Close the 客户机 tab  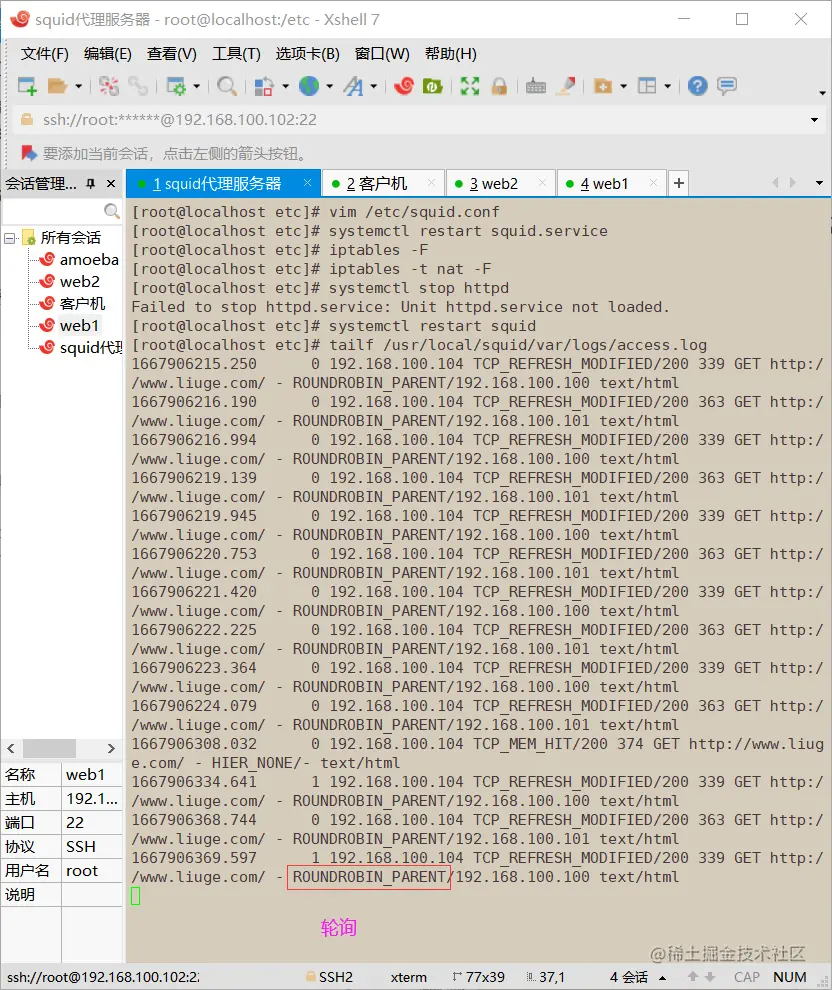[x=432, y=182]
